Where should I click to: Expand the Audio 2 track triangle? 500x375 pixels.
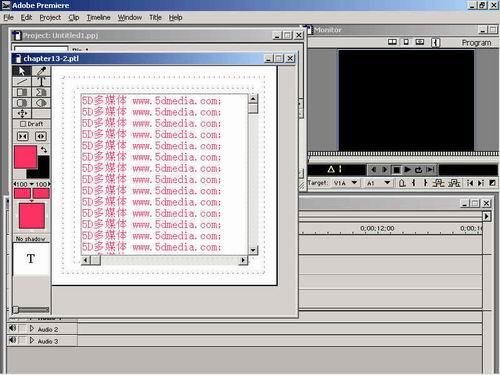click(x=32, y=329)
